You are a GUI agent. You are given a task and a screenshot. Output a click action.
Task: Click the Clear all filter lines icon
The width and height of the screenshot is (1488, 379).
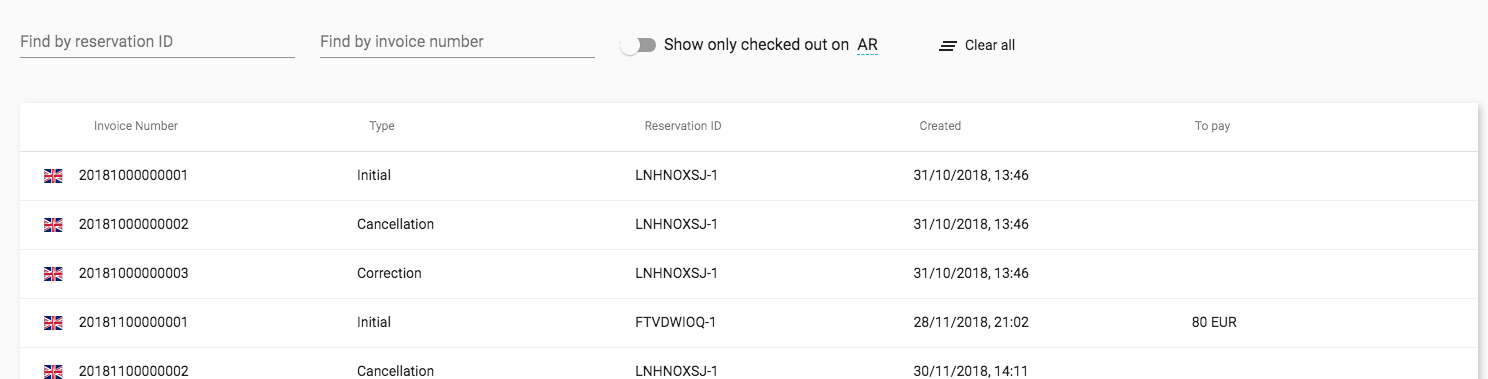coord(948,46)
